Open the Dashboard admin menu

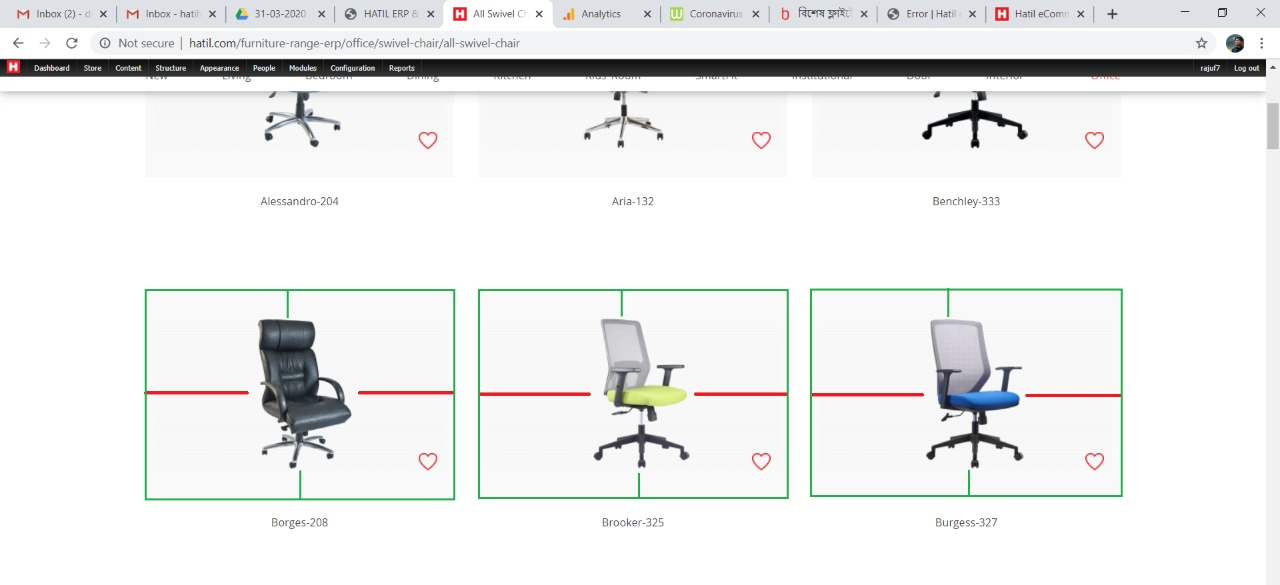tap(52, 68)
